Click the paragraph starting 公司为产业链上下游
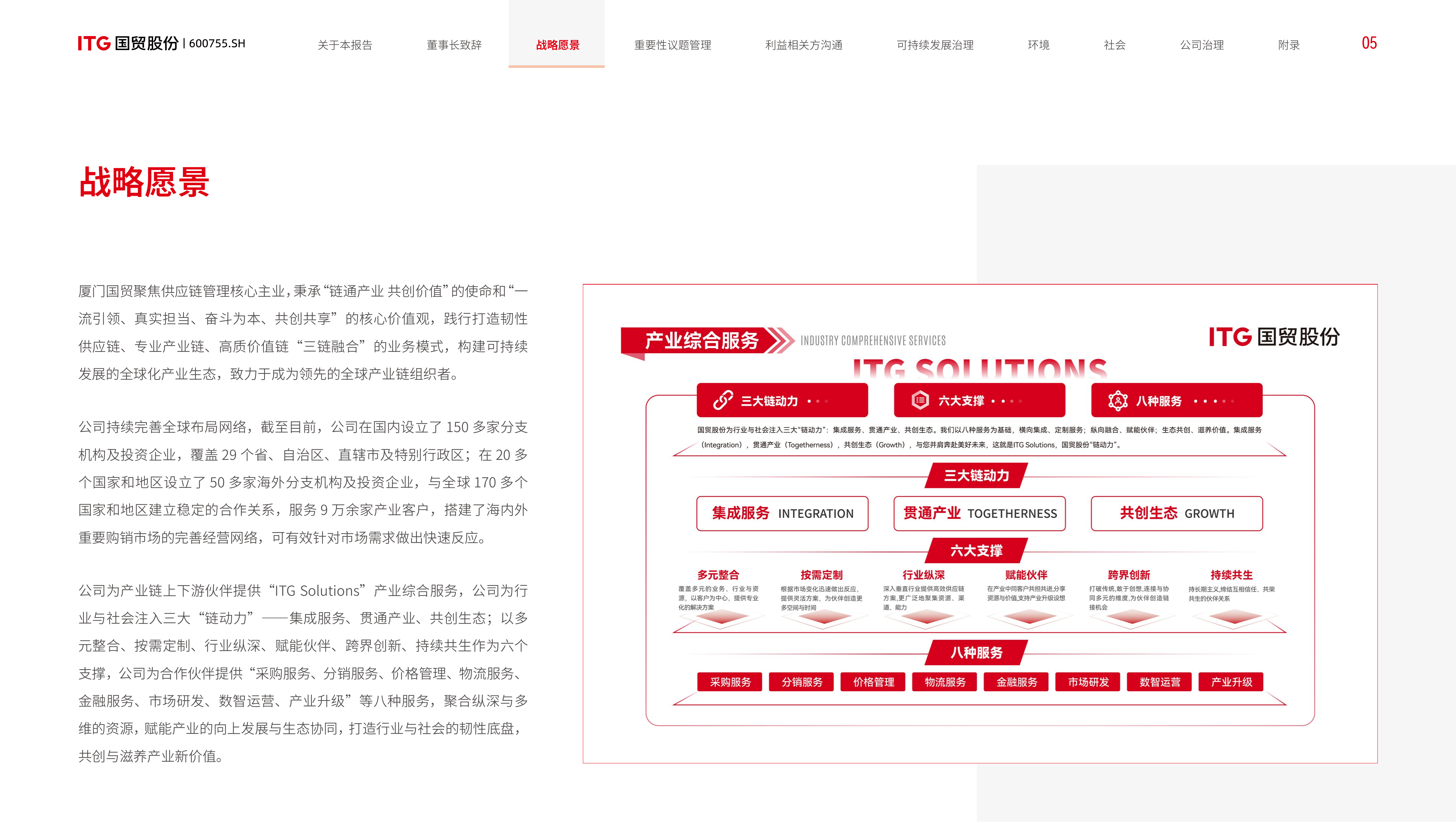Viewport: 1456px width, 822px height. pyautogui.click(x=303, y=673)
